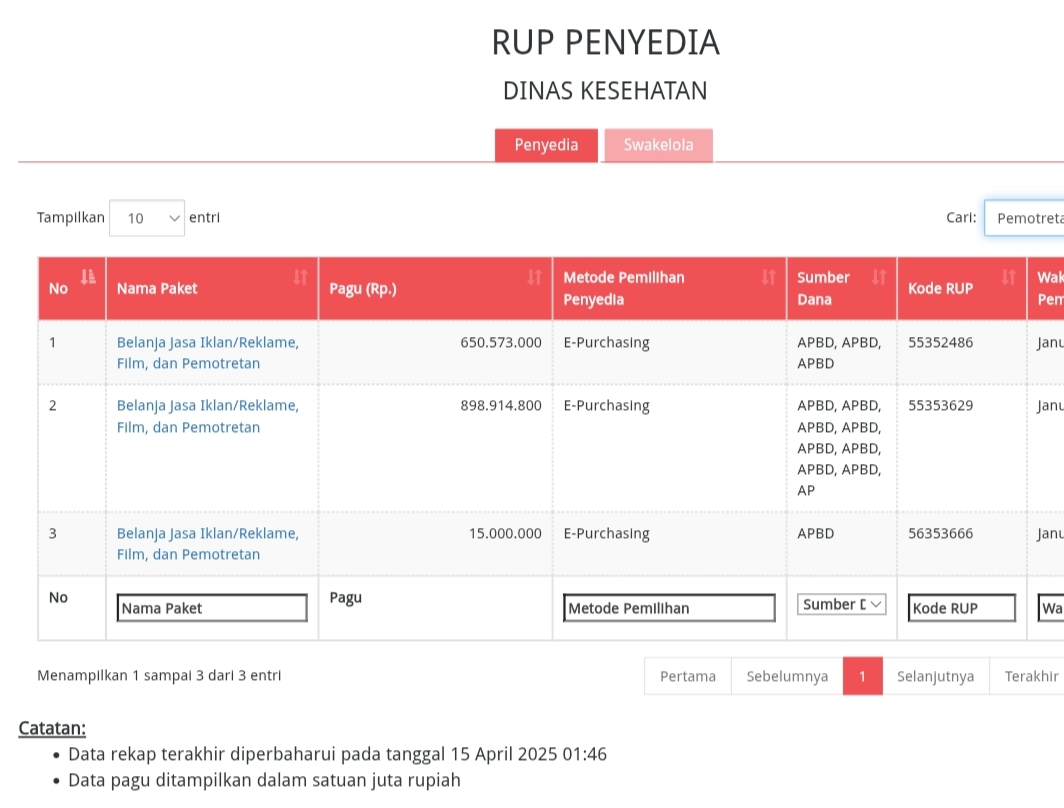1064x808 pixels.
Task: Click the Kode RUP filter input
Action: tap(961, 608)
